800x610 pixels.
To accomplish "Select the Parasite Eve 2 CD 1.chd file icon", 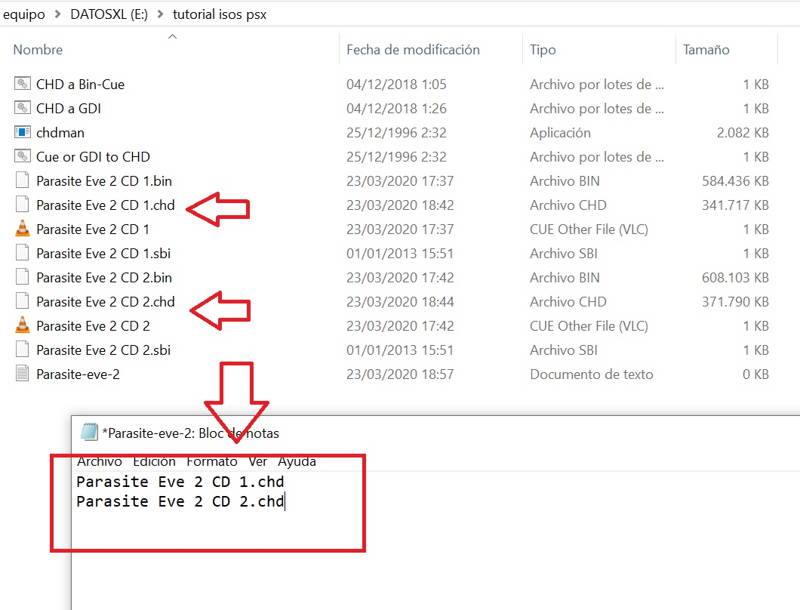I will tap(23, 205).
